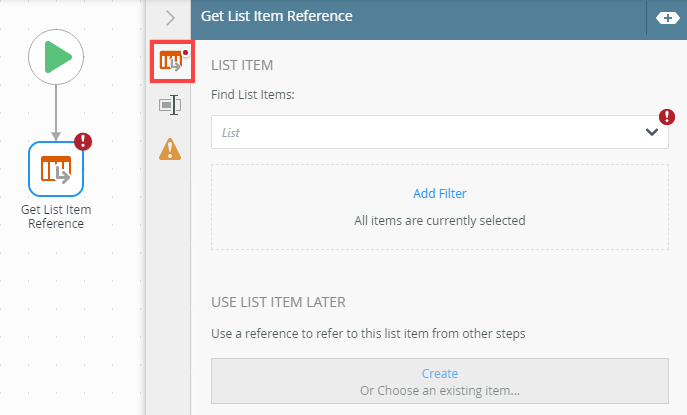Click the step label under the canvas step

click(56, 216)
